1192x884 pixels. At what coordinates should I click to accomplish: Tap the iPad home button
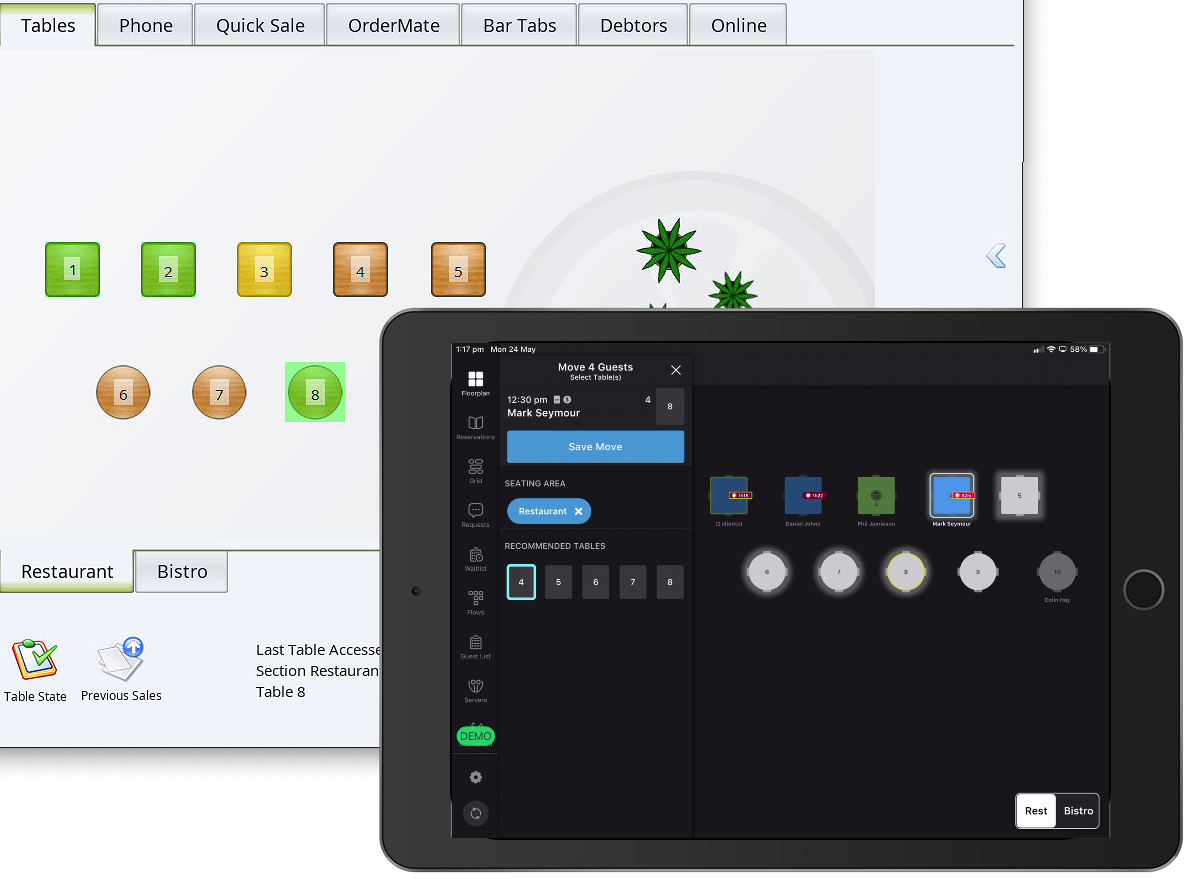[1143, 589]
